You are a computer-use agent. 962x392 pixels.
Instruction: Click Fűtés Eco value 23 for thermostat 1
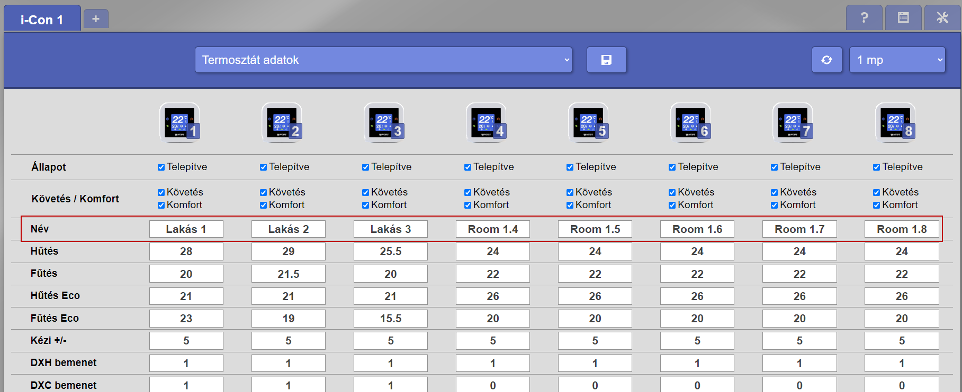[x=187, y=319]
